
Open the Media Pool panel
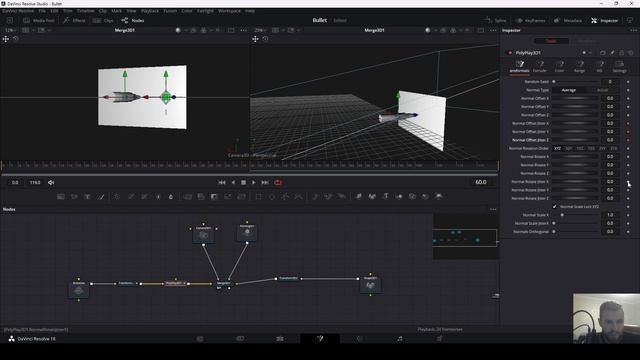[x=38, y=20]
